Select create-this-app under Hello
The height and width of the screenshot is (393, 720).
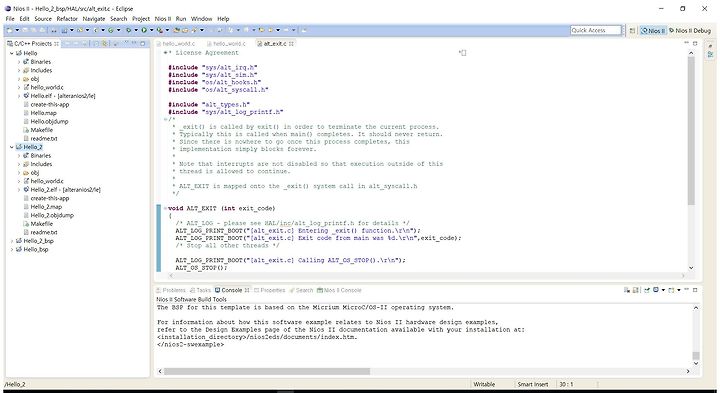50,104
